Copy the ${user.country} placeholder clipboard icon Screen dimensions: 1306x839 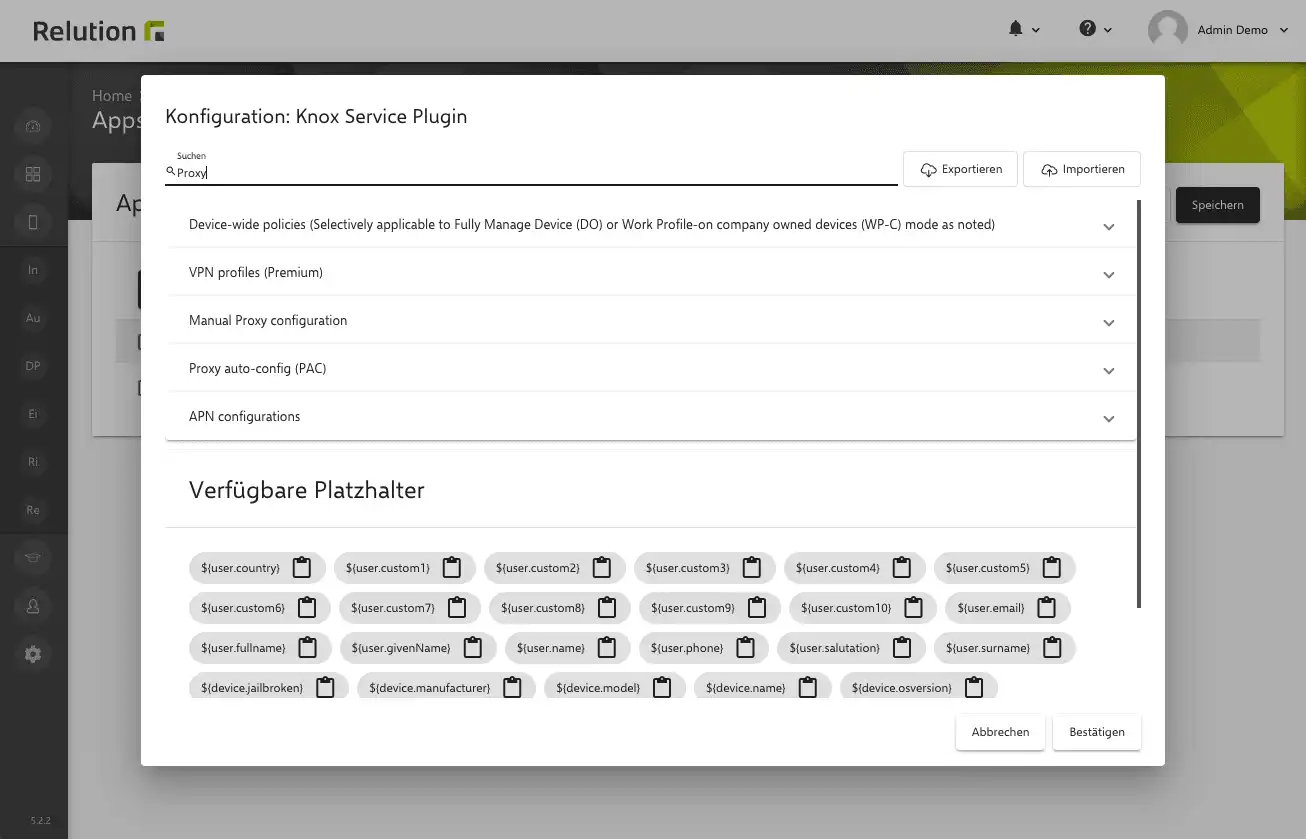coord(302,568)
